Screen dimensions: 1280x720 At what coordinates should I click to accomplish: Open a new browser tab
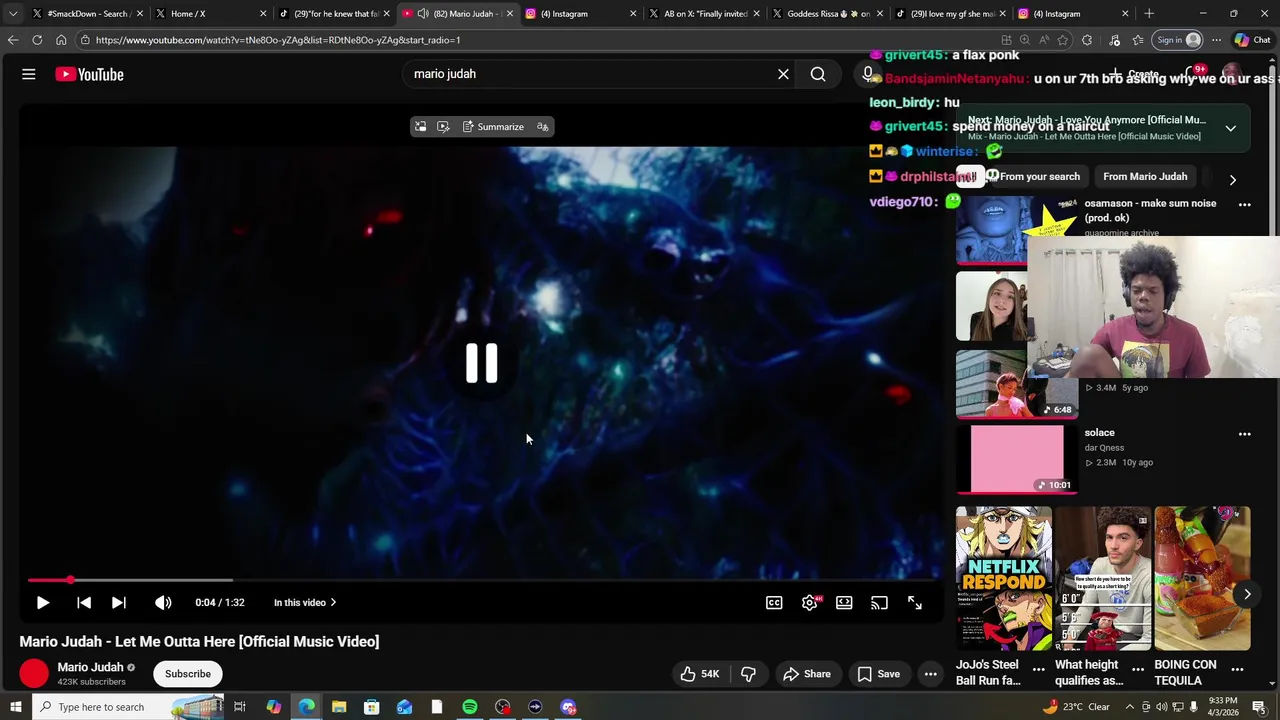1149,14
